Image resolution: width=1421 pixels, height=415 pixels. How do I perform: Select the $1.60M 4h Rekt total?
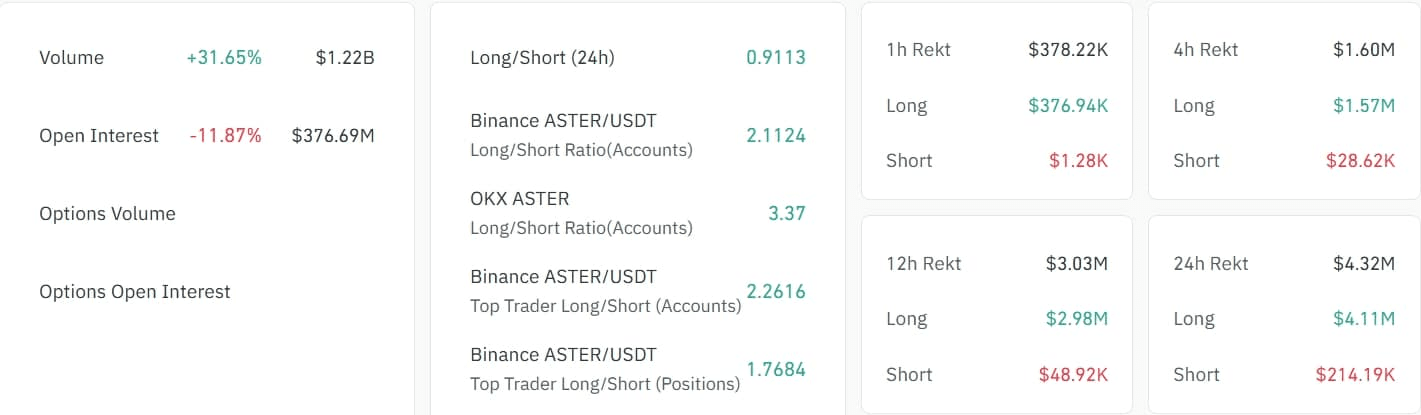point(1364,50)
